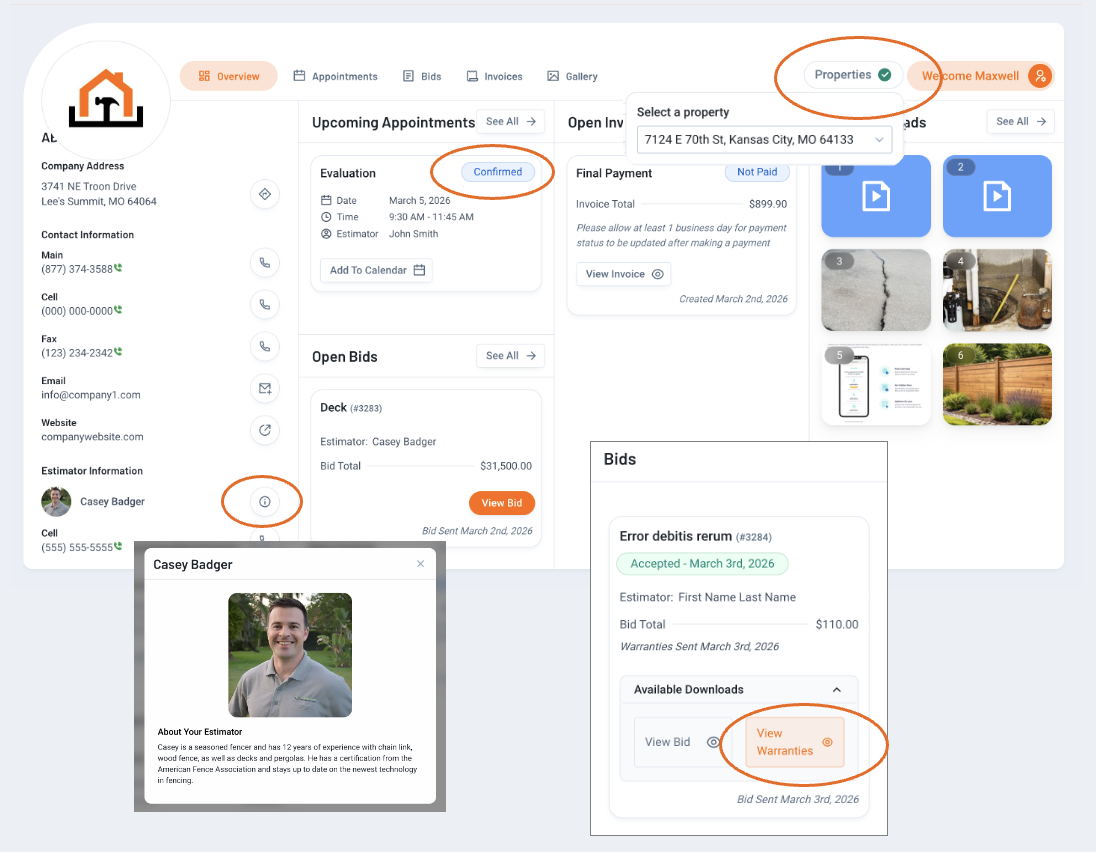1096x852 pixels.
Task: Click the company house logo
Action: 106,98
